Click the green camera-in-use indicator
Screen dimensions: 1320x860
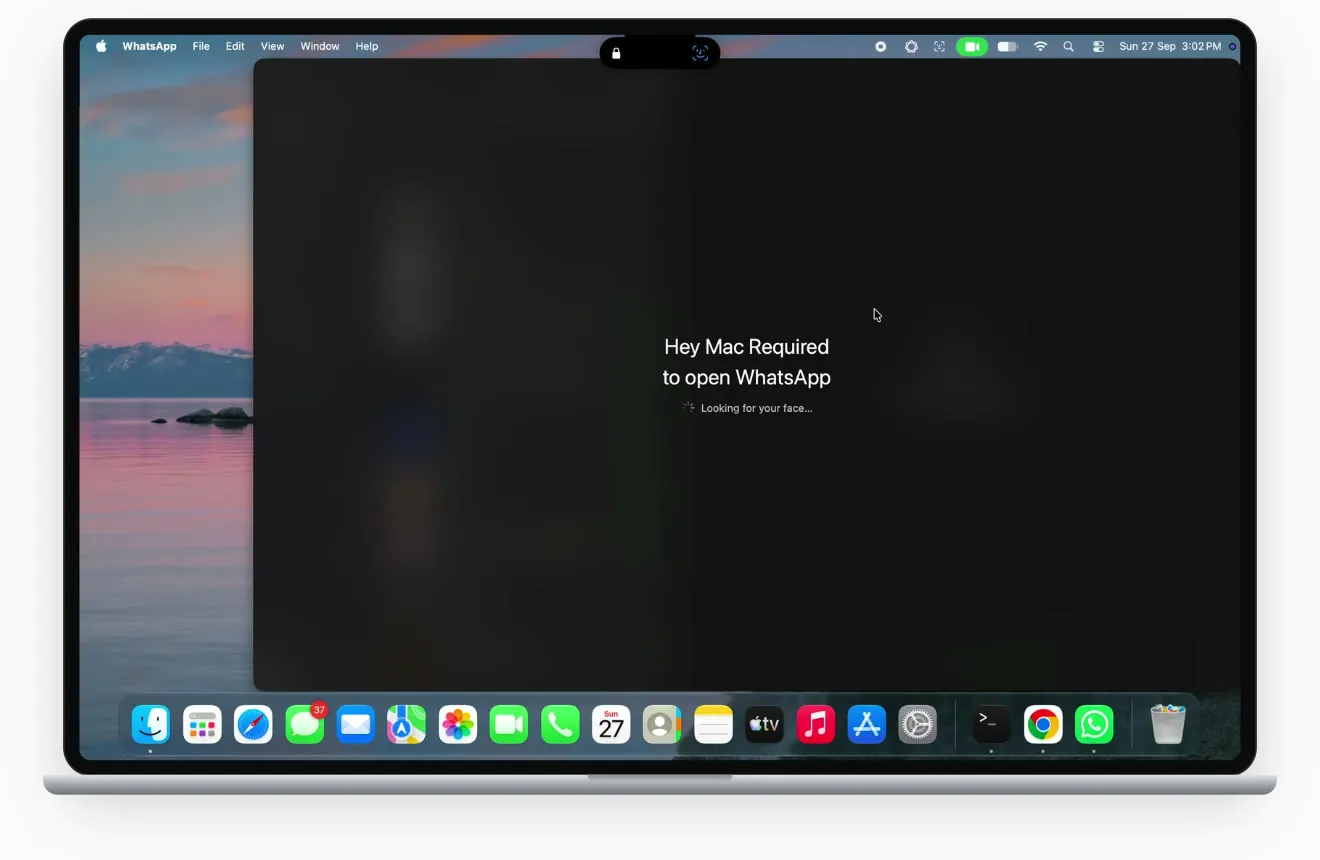coord(972,46)
